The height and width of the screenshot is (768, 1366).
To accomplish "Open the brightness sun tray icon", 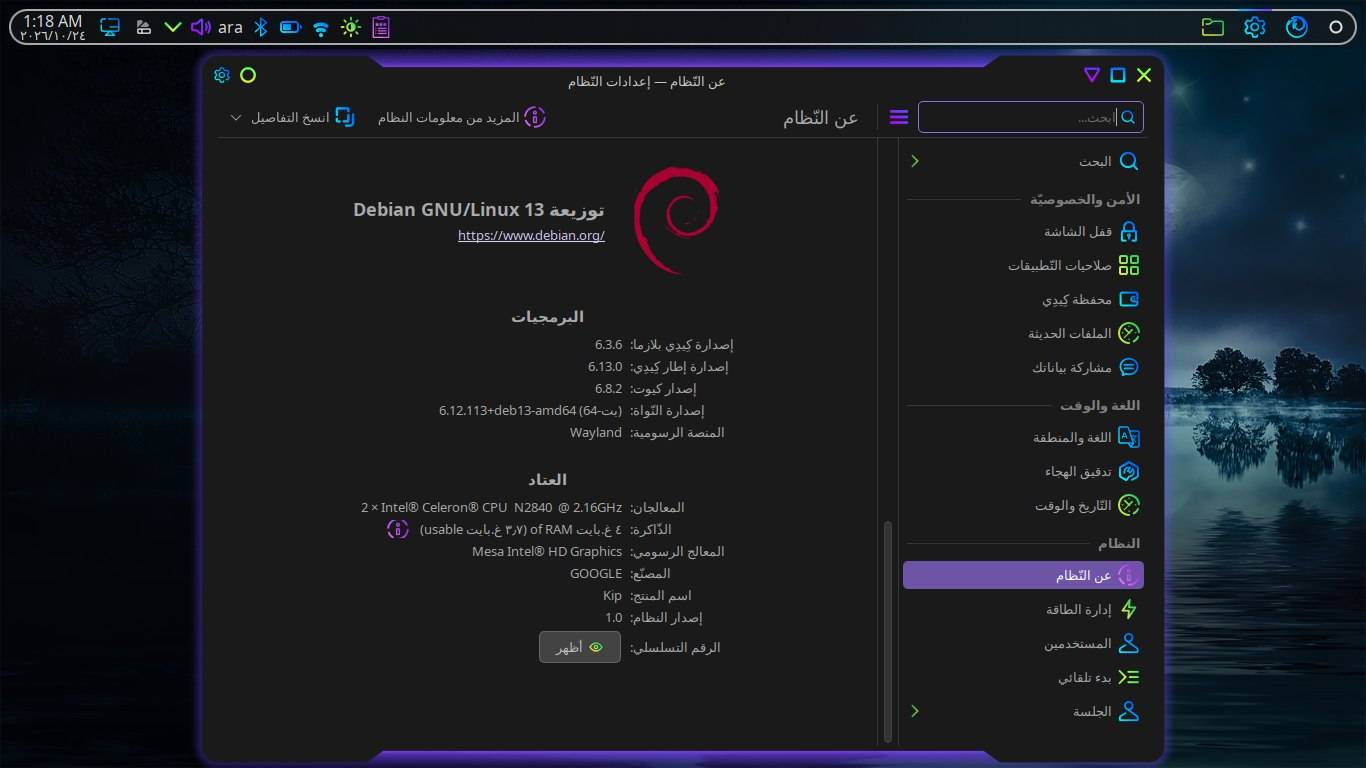I will point(350,27).
